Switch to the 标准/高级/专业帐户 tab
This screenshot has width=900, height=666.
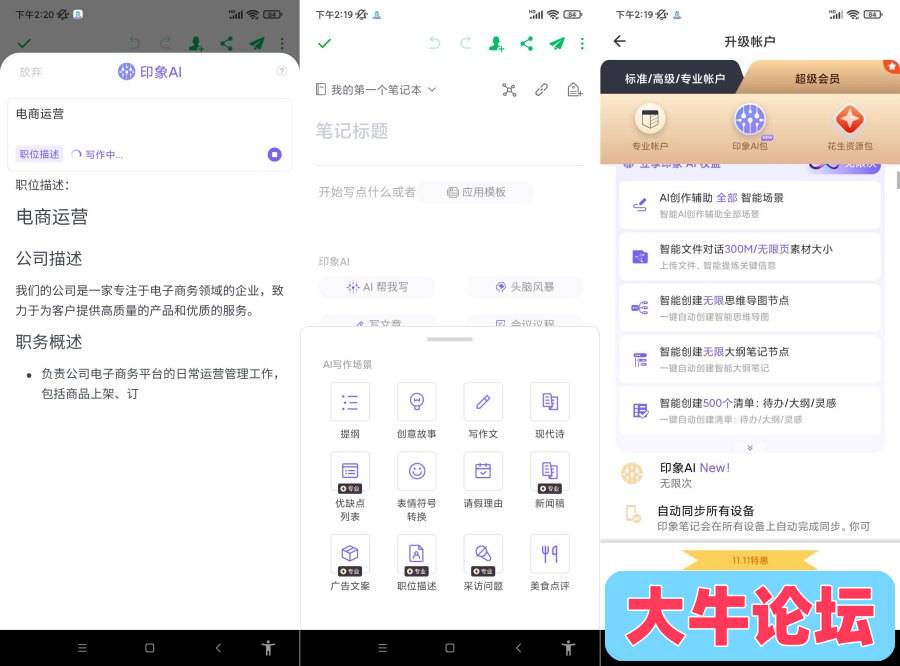coord(674,79)
